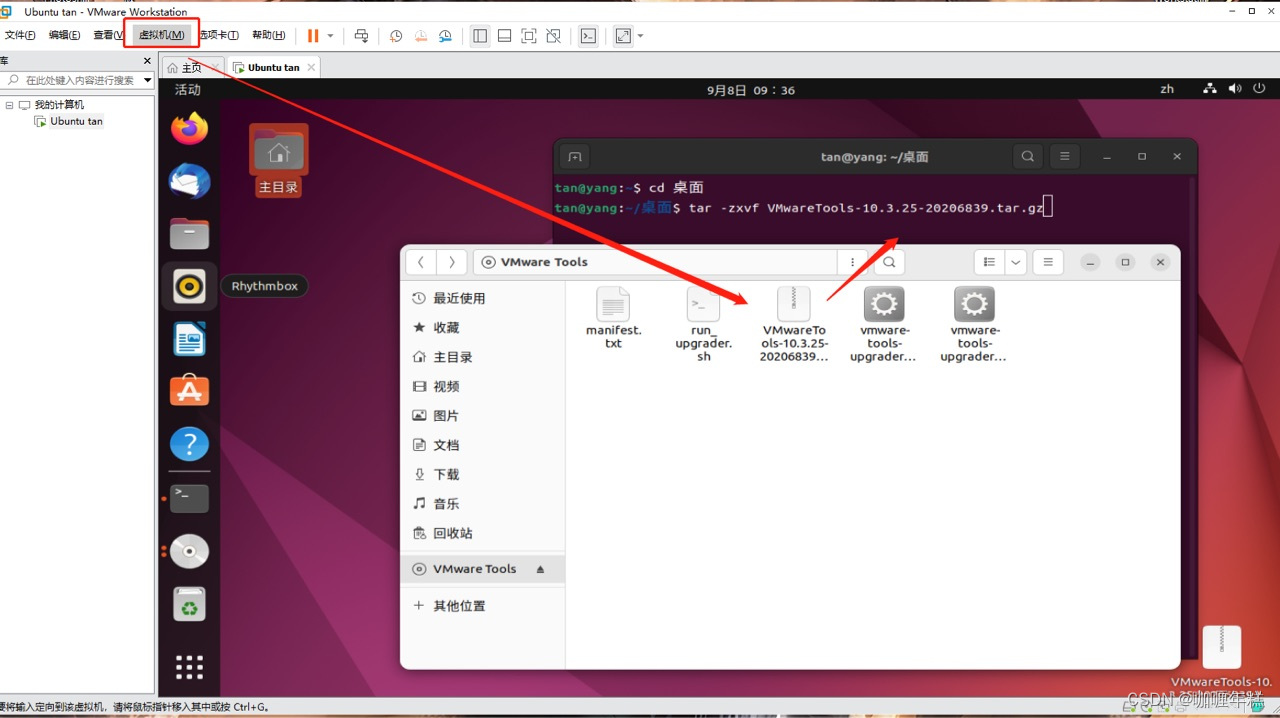Take a snapshot with the clock-plus icon
The image size is (1280, 718).
[396, 36]
